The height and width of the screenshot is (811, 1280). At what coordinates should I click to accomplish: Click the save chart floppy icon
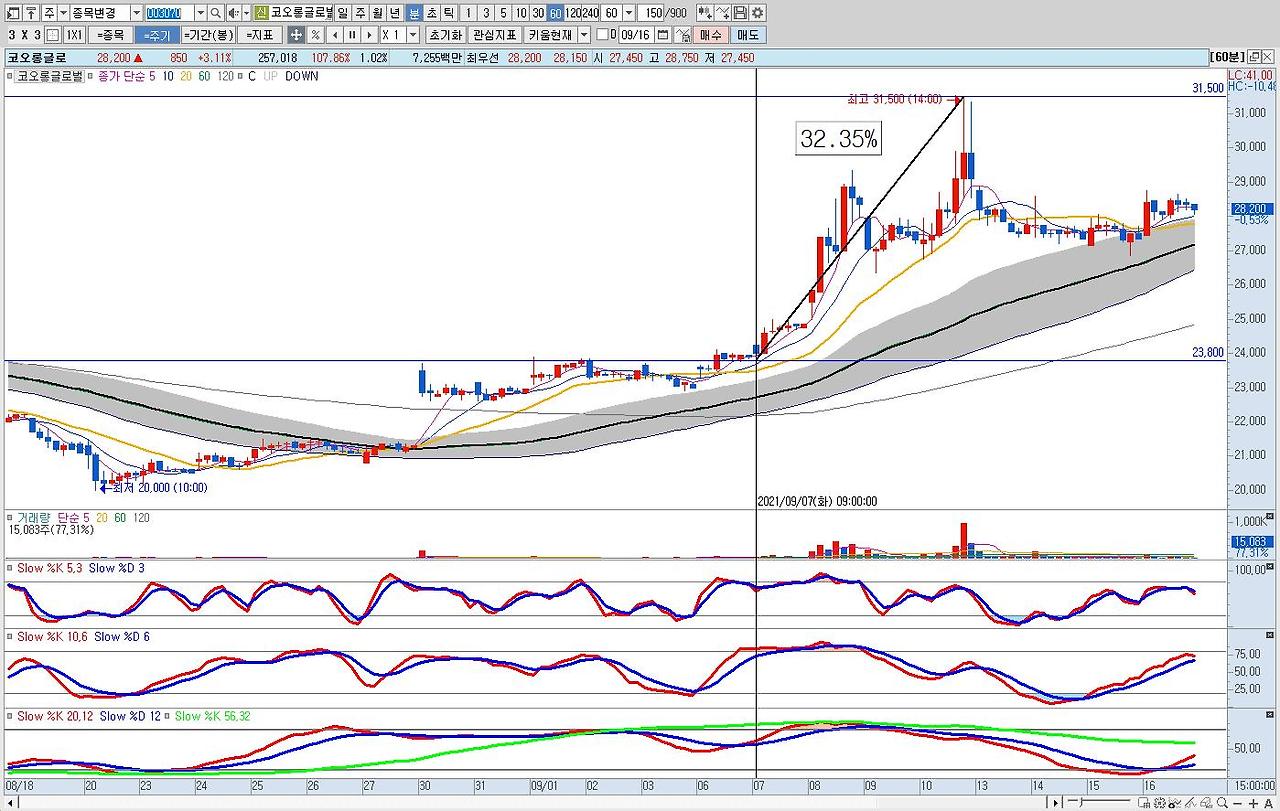pyautogui.click(x=740, y=13)
